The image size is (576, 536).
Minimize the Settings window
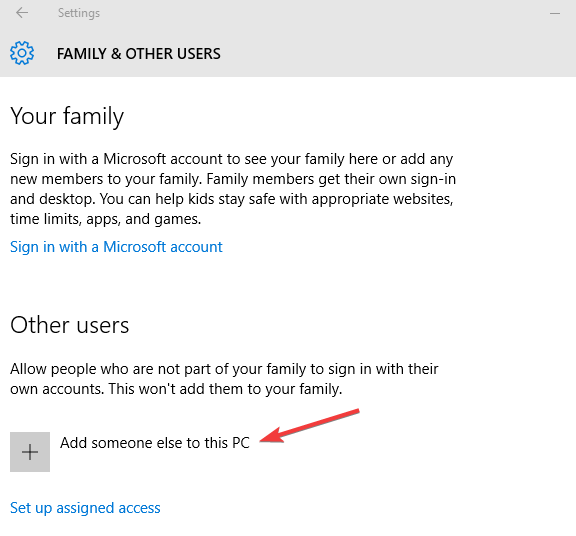click(555, 14)
